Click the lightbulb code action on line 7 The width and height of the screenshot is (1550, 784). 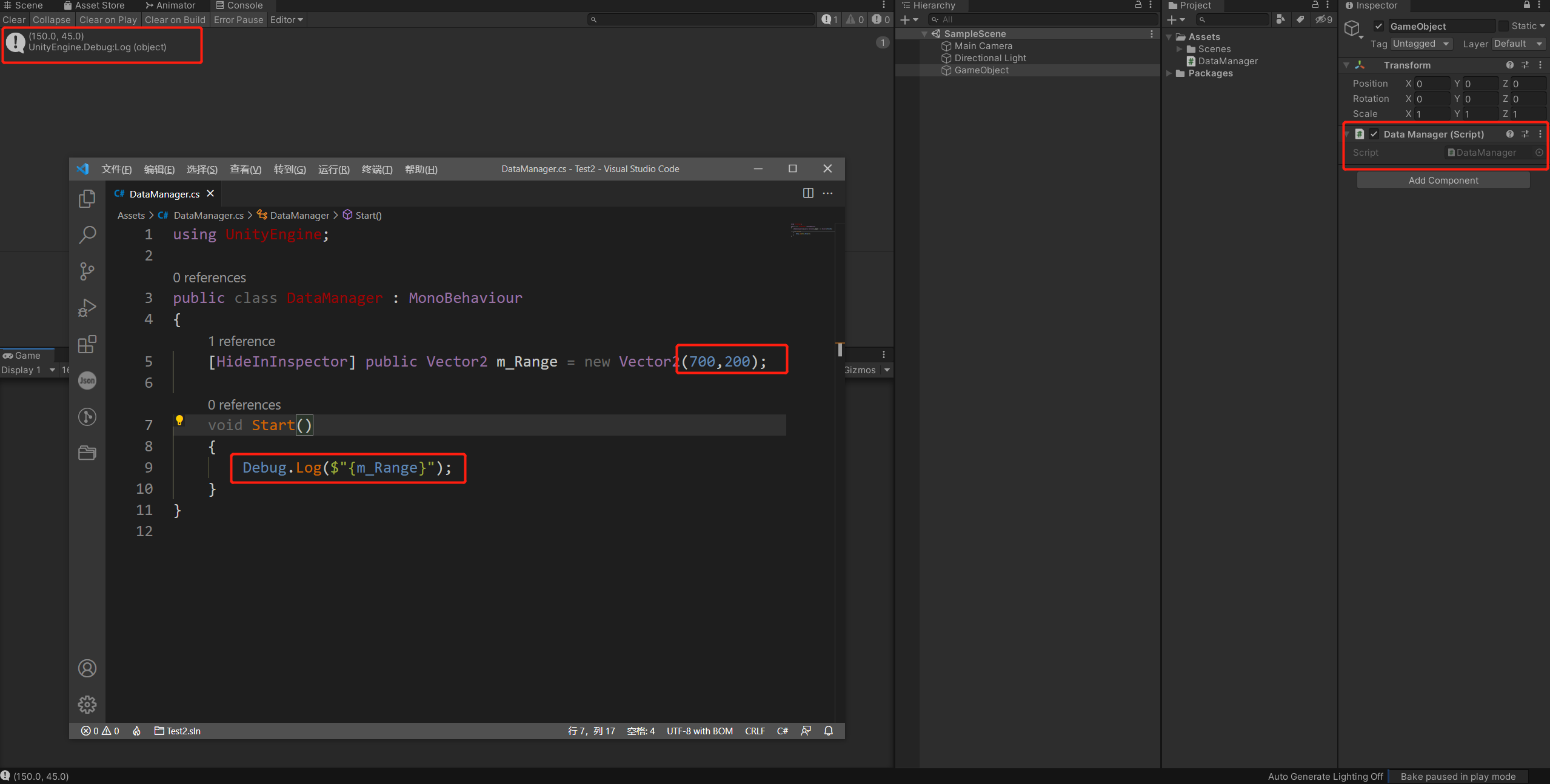coord(179,420)
